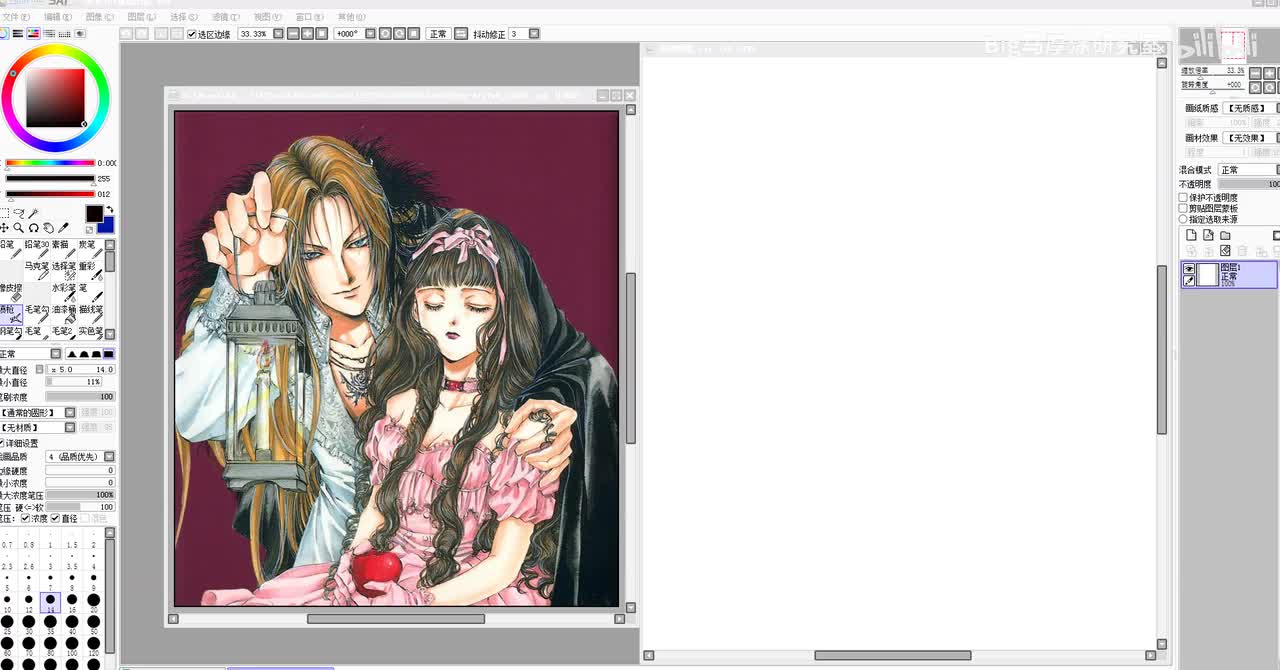Select the zoom magnifier tool
This screenshot has width=1280, height=670.
click(18, 228)
